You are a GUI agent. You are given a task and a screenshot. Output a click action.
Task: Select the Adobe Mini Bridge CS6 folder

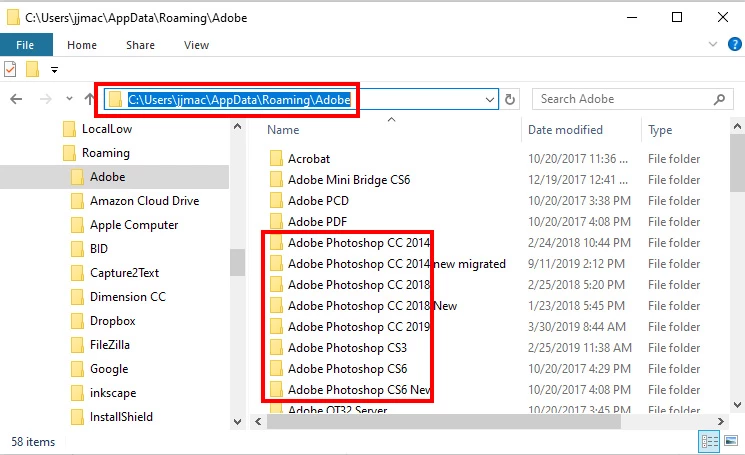(x=349, y=180)
